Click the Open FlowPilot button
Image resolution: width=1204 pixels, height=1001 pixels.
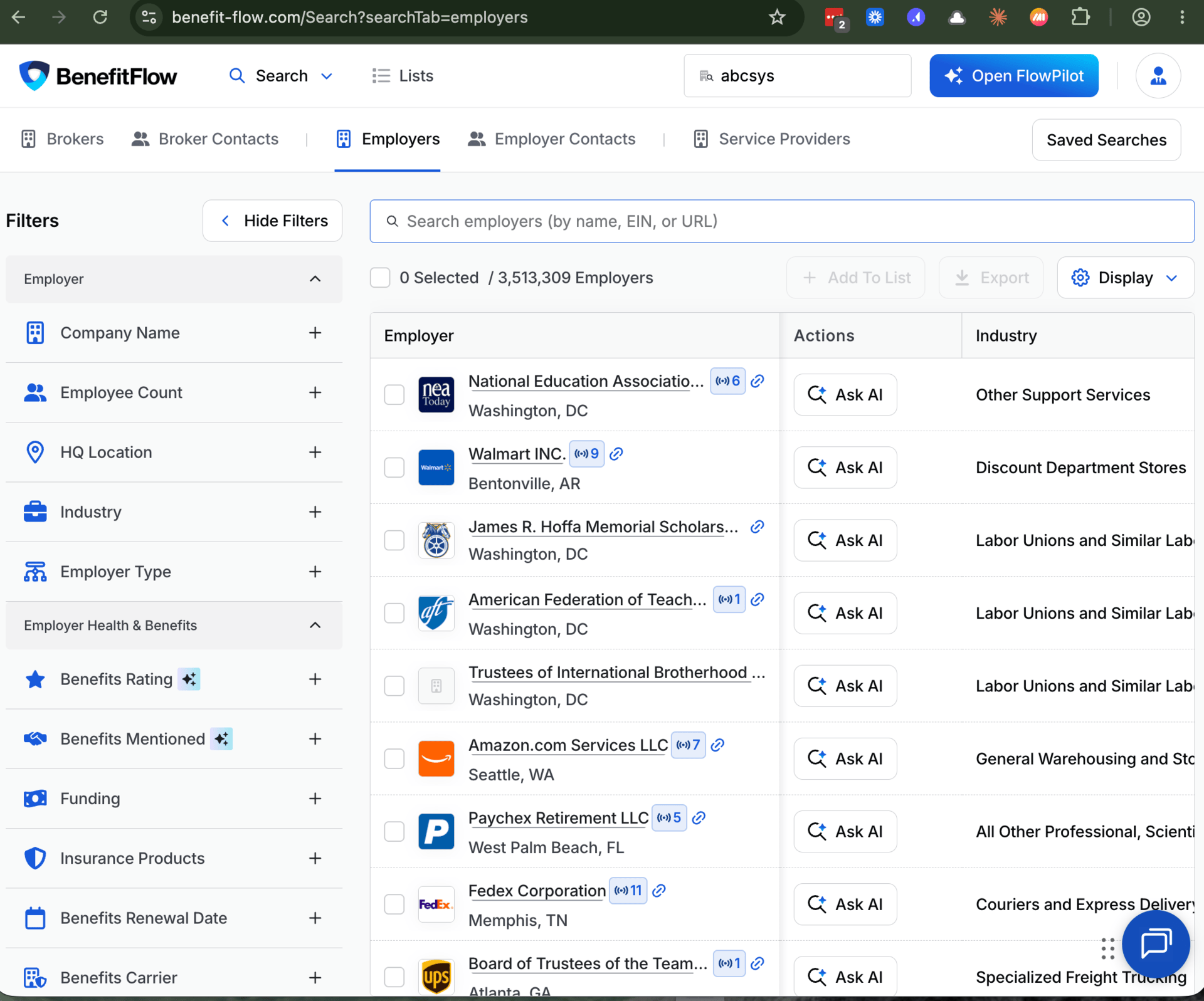tap(1013, 76)
